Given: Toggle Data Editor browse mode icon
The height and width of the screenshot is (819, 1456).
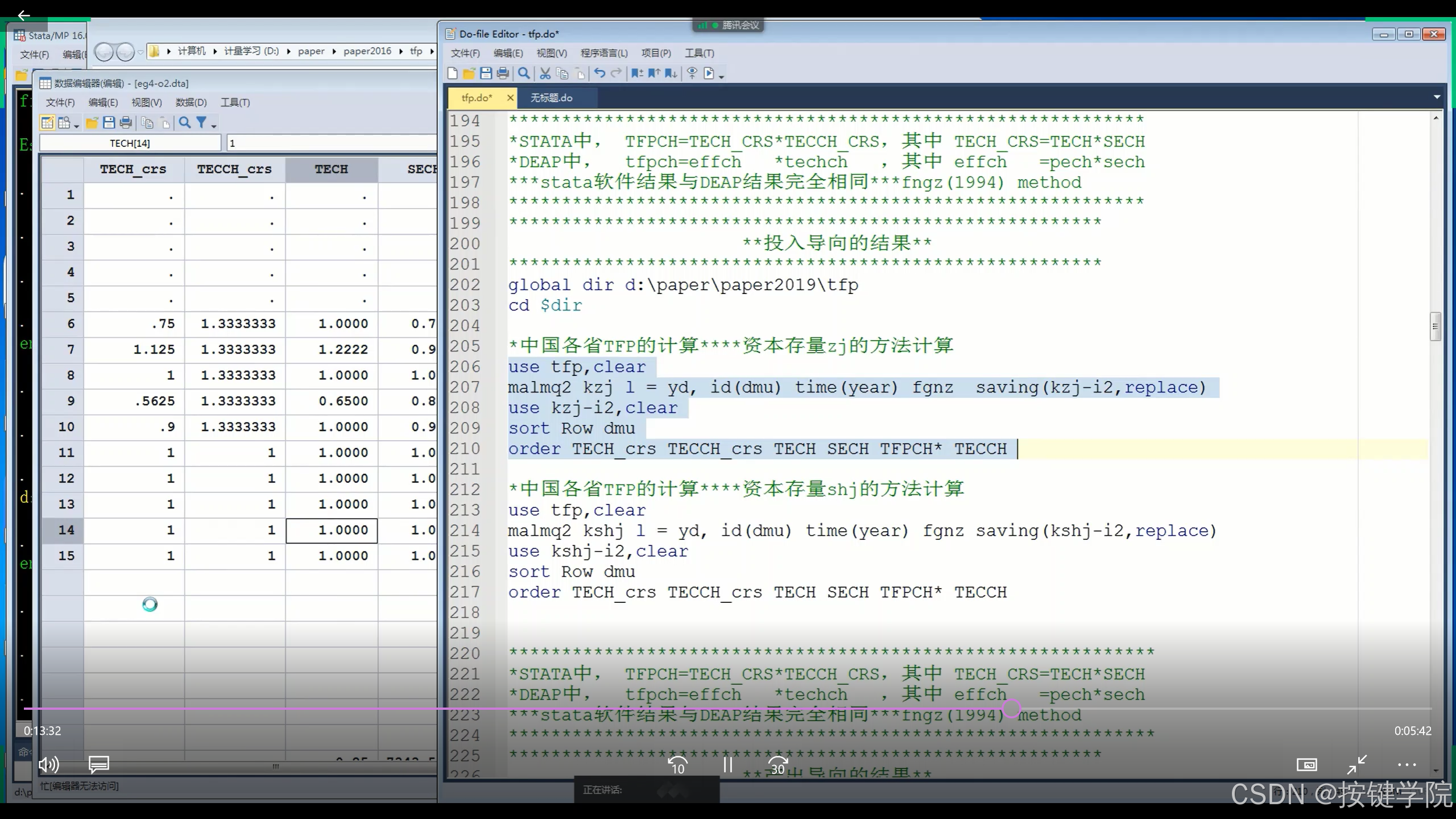Looking at the screenshot, I should [64, 123].
